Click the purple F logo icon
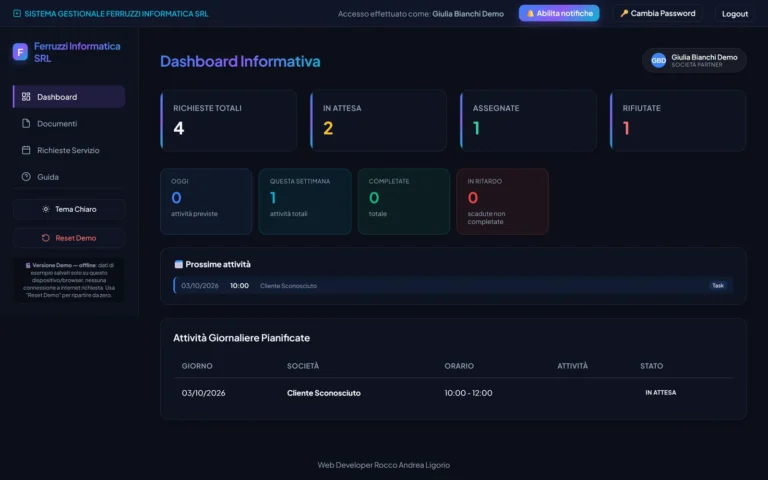 click(20, 52)
